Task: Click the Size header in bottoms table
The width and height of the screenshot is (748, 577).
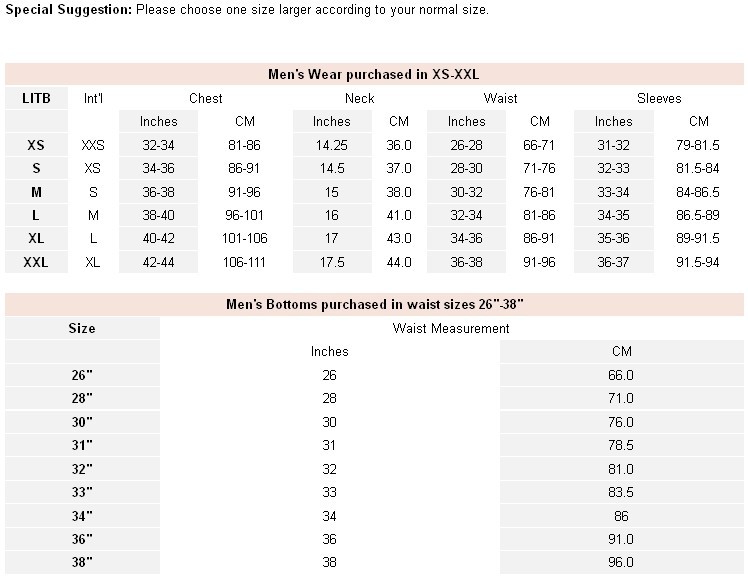Action: 82,328
